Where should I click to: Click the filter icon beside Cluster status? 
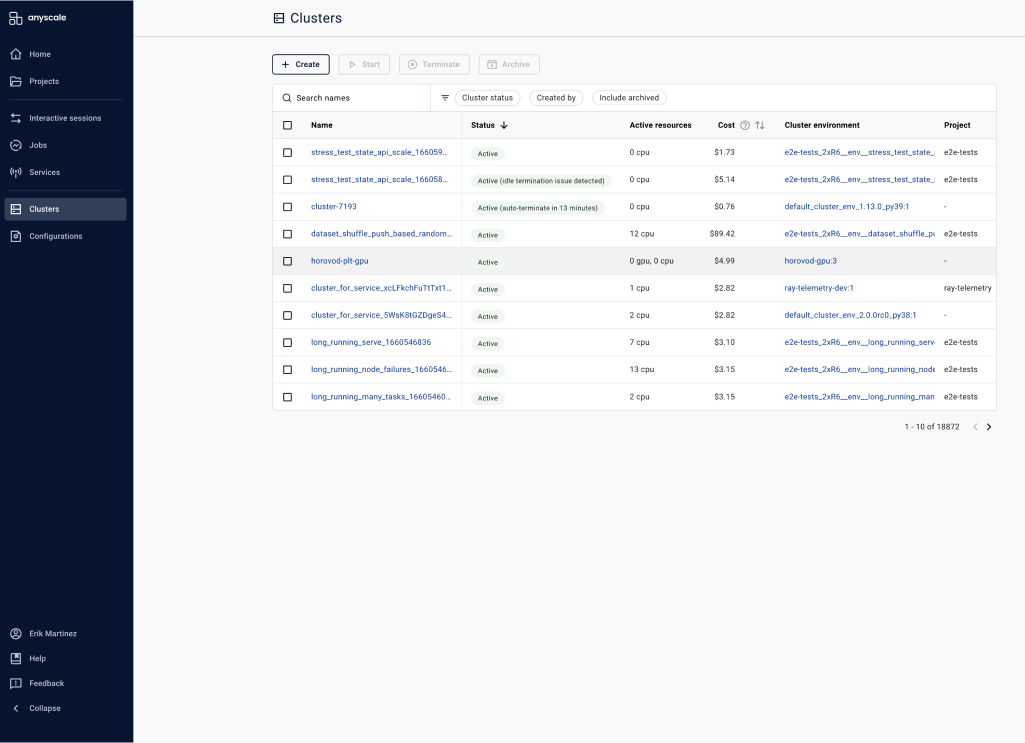click(445, 98)
